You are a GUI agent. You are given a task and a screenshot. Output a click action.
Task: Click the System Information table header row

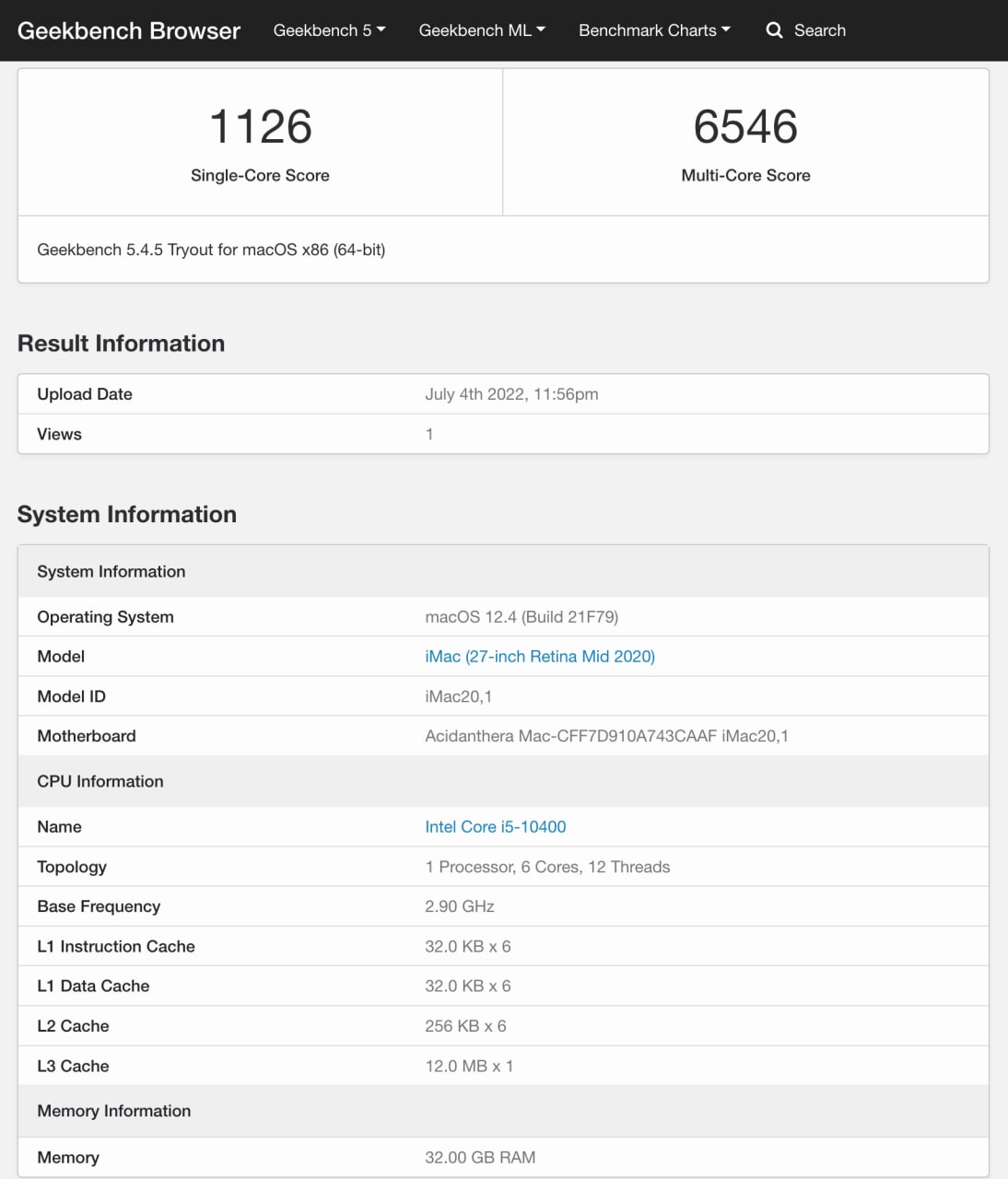503,571
